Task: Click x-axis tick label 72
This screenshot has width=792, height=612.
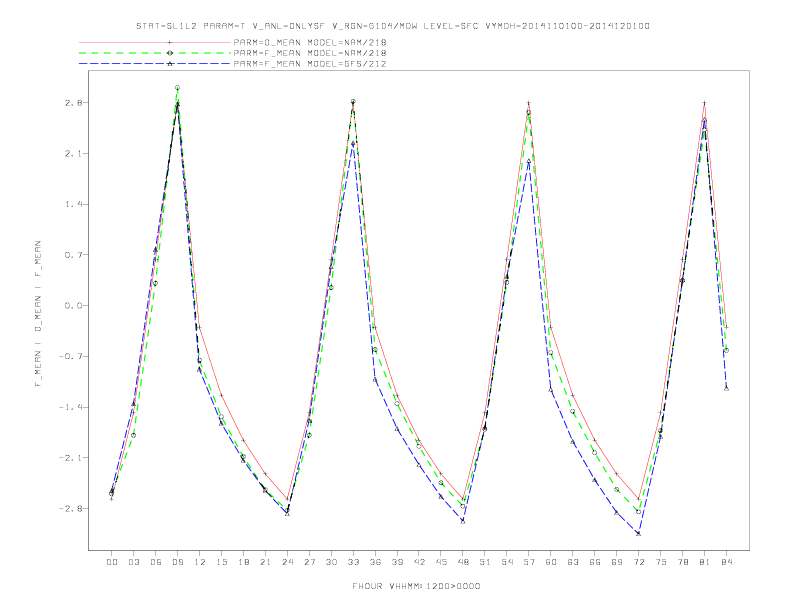Action: coord(639,562)
